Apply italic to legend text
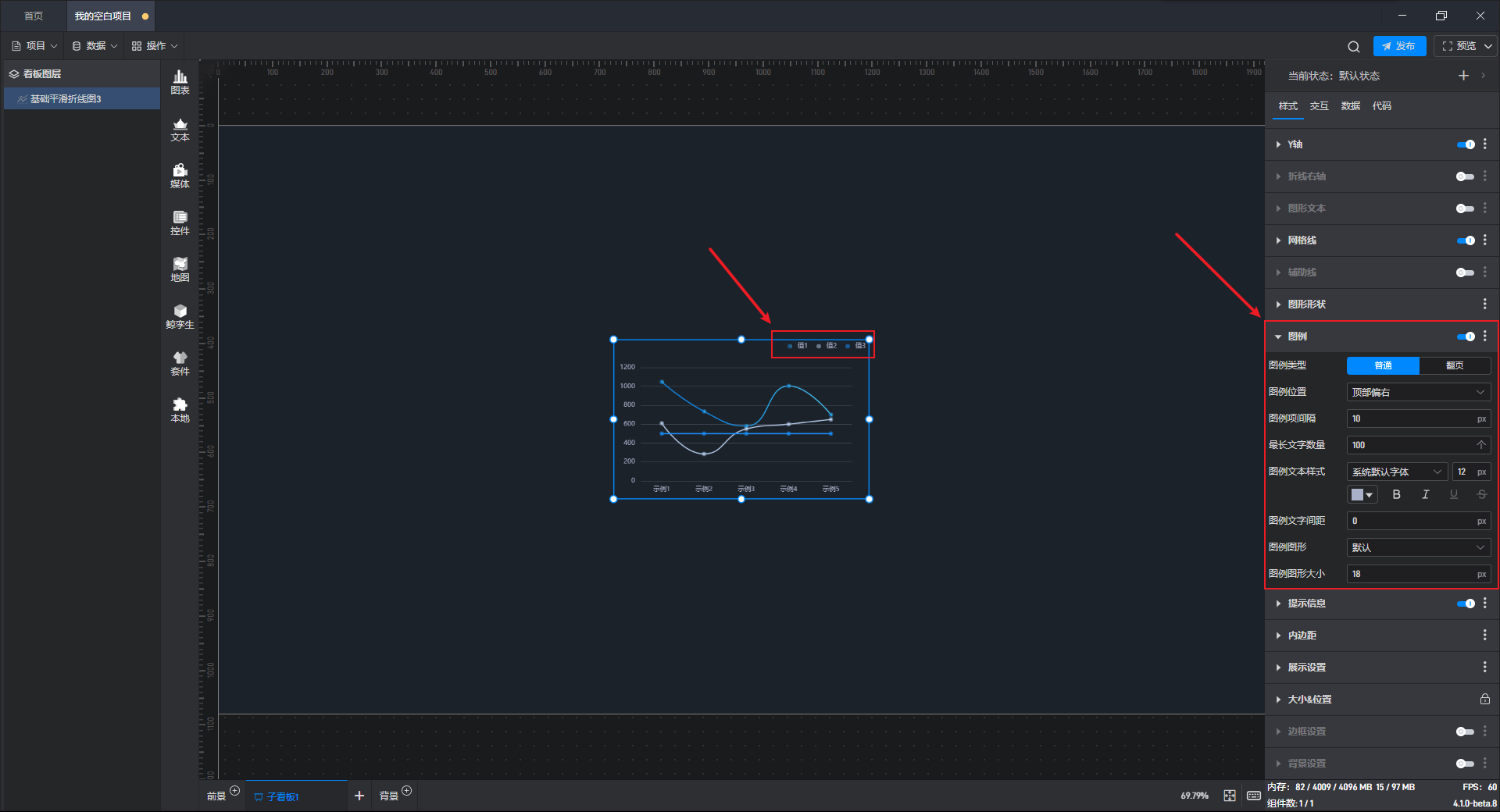 pos(1425,494)
